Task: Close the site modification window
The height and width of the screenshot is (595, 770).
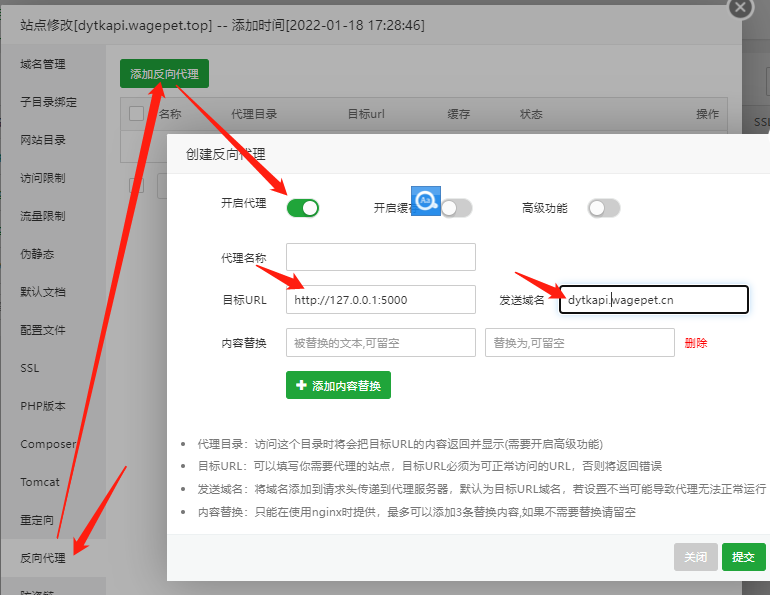Action: 739,7
